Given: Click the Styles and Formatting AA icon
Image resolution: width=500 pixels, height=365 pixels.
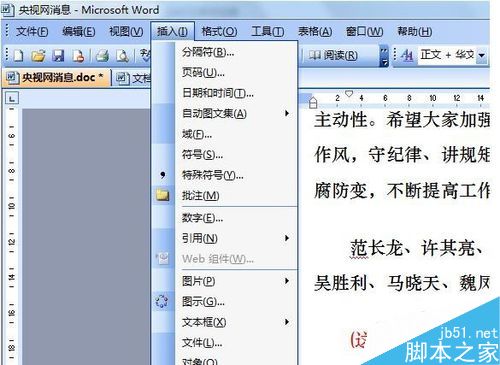Looking at the screenshot, I should [x=407, y=55].
